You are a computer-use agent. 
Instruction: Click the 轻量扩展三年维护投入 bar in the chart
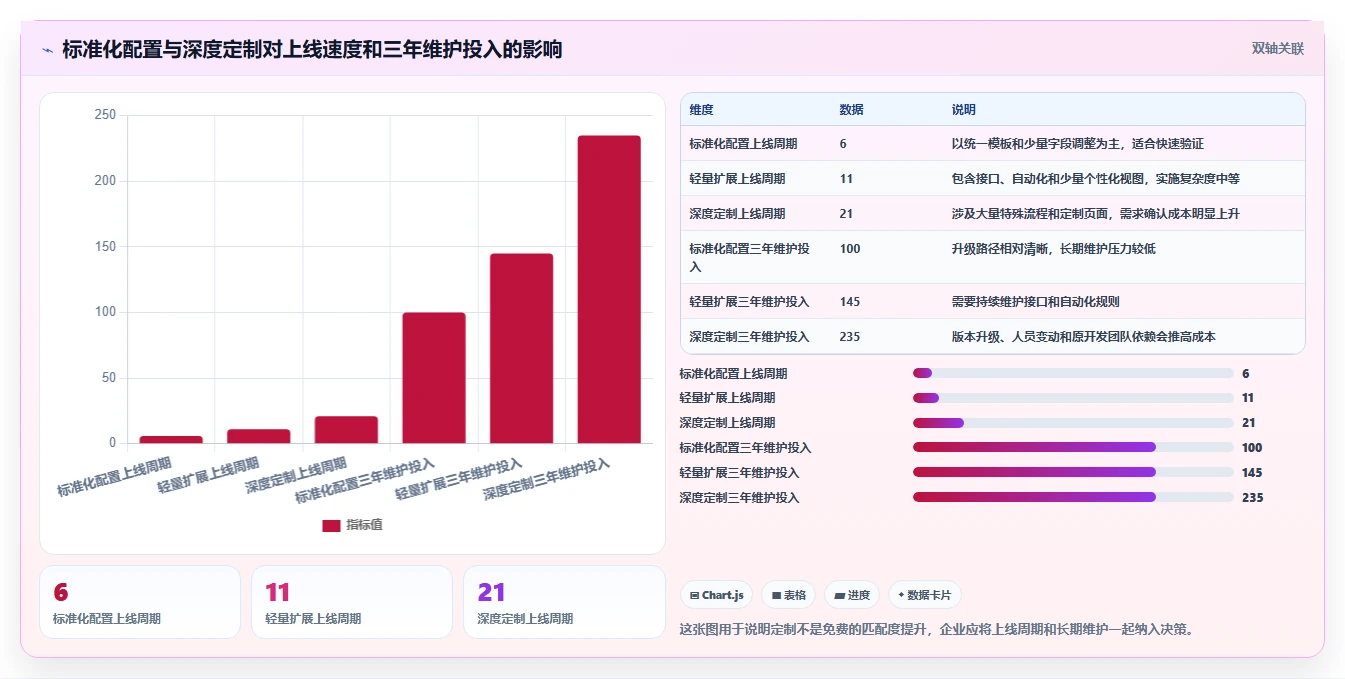click(521, 348)
